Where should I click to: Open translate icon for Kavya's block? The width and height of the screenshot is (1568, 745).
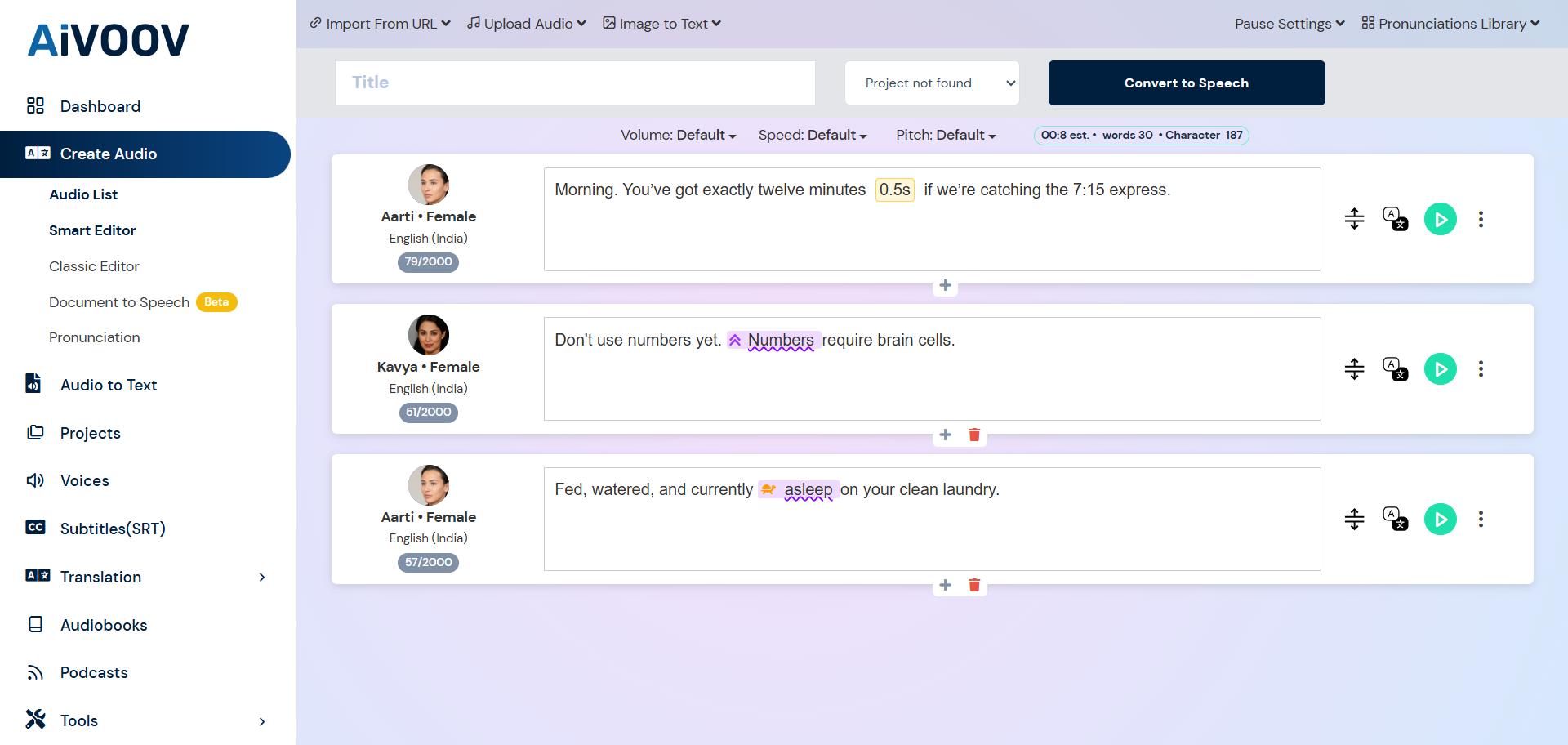[x=1395, y=369]
